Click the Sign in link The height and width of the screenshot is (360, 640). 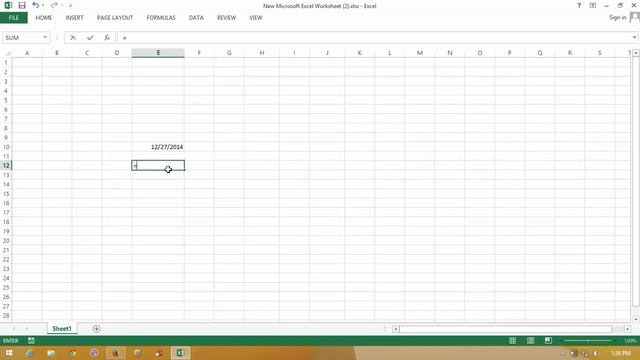coord(618,18)
